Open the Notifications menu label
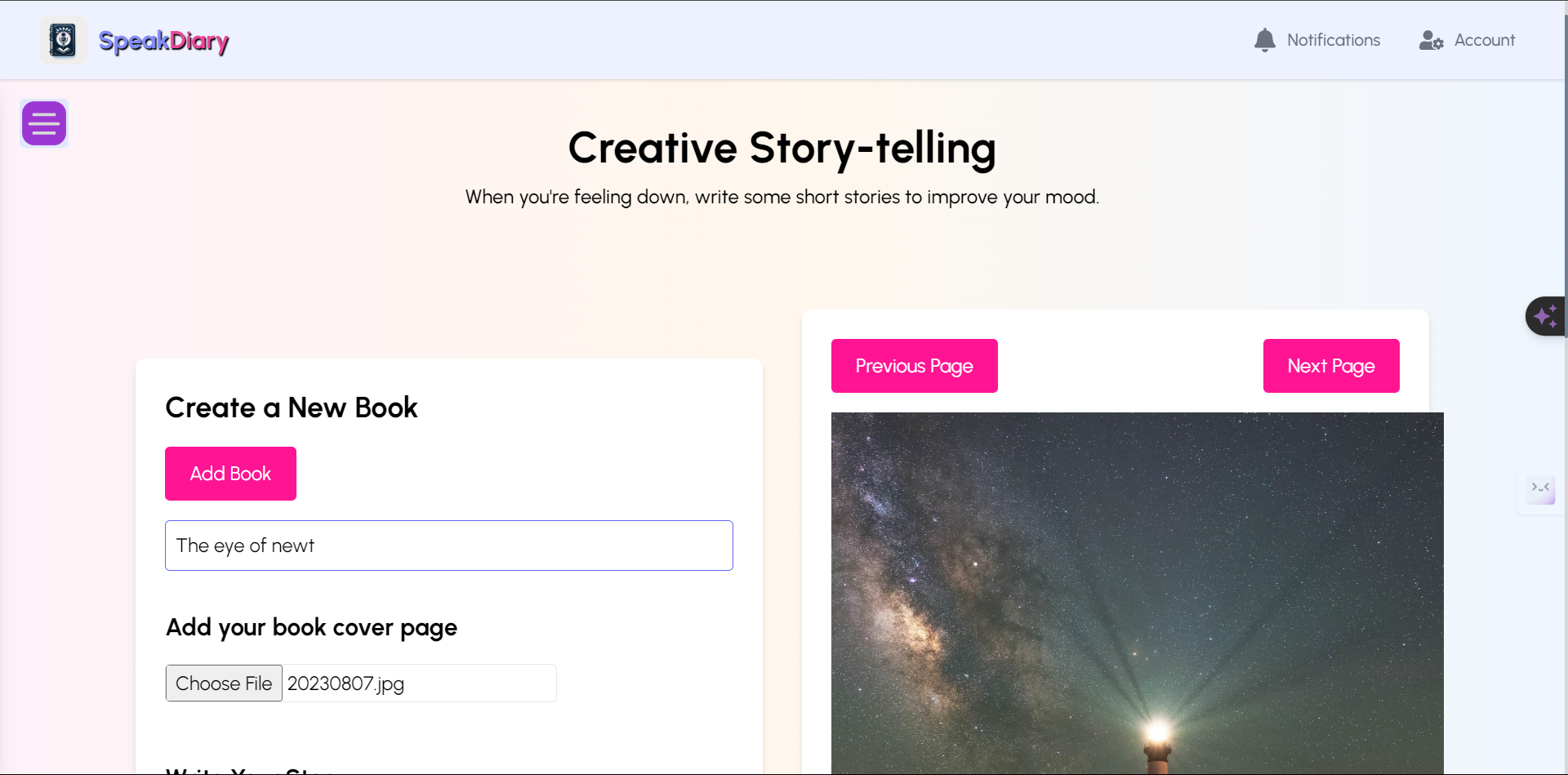This screenshot has width=1568, height=775. point(1333,40)
